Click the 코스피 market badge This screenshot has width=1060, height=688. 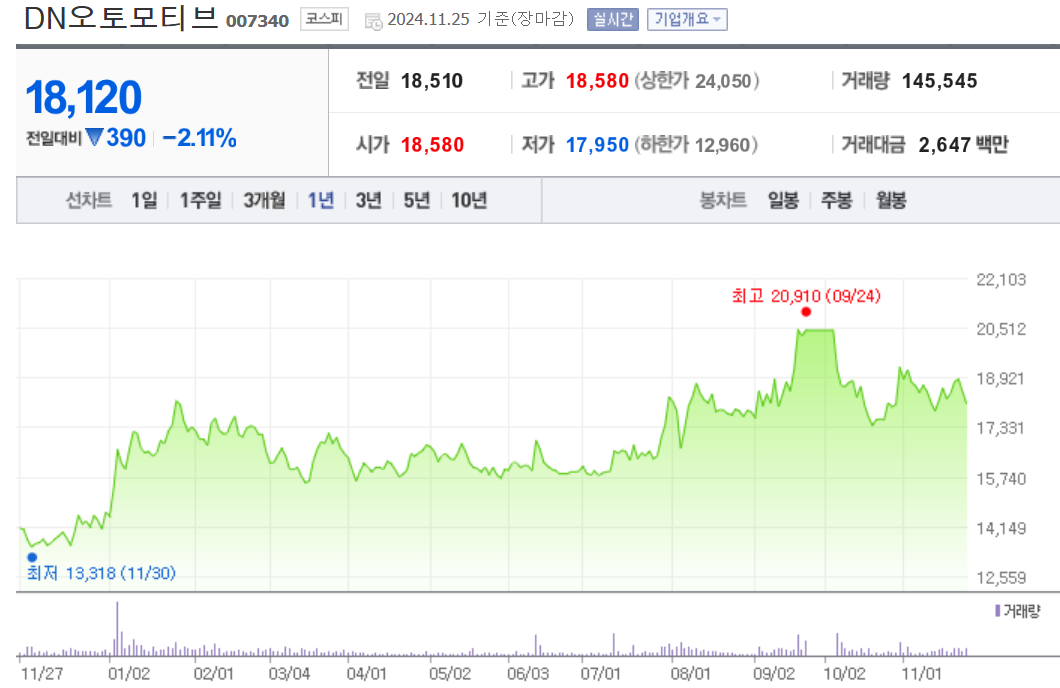pos(324,19)
